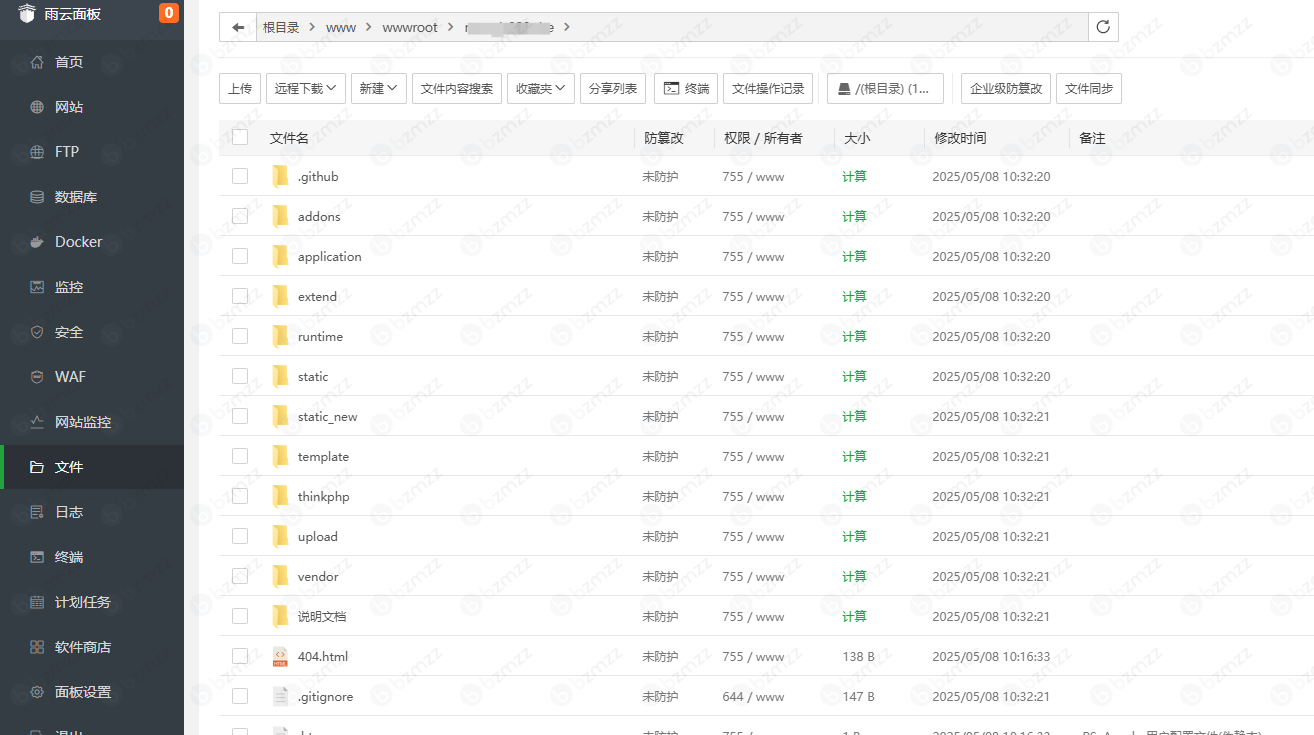This screenshot has height=735, width=1314.
Task: Calculate size of the .github folder
Action: coord(854,176)
